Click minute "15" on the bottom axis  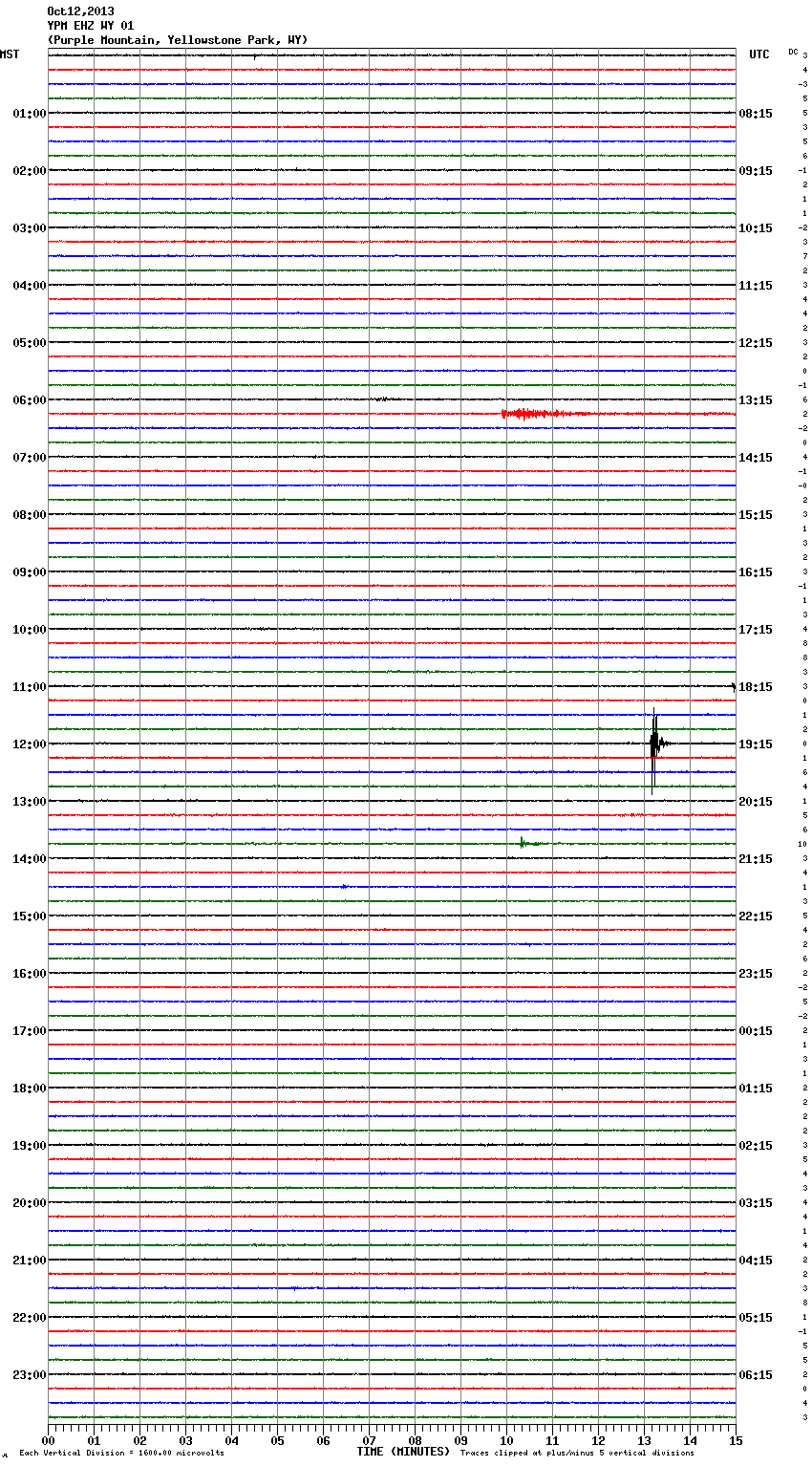coord(736,1440)
